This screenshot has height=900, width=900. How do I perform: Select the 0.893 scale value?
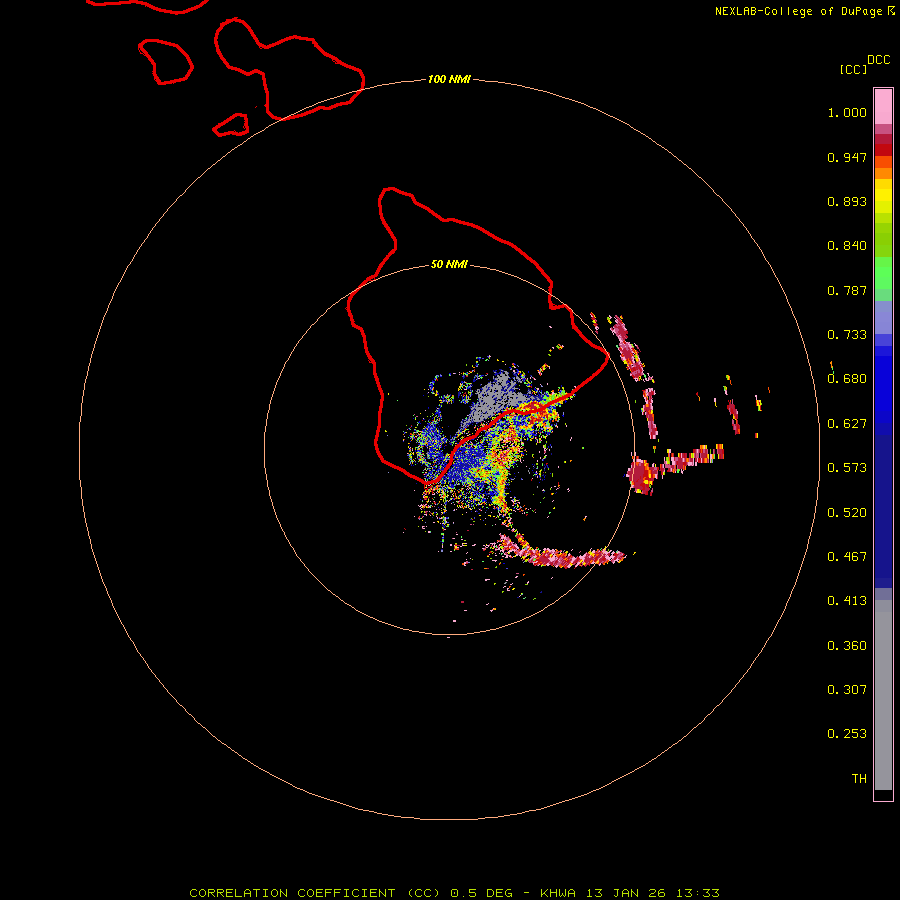[x=847, y=201]
